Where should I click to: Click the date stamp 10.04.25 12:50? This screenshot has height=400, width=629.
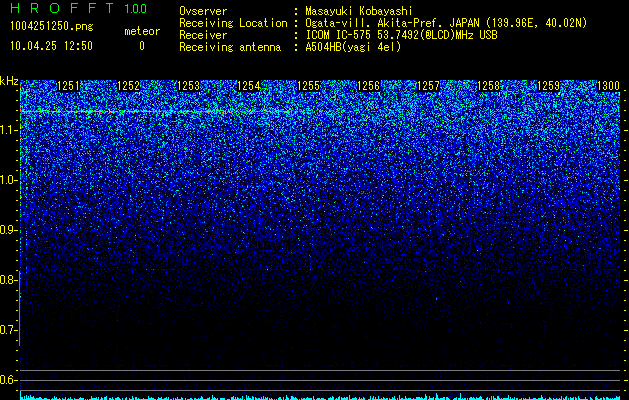(x=51, y=46)
